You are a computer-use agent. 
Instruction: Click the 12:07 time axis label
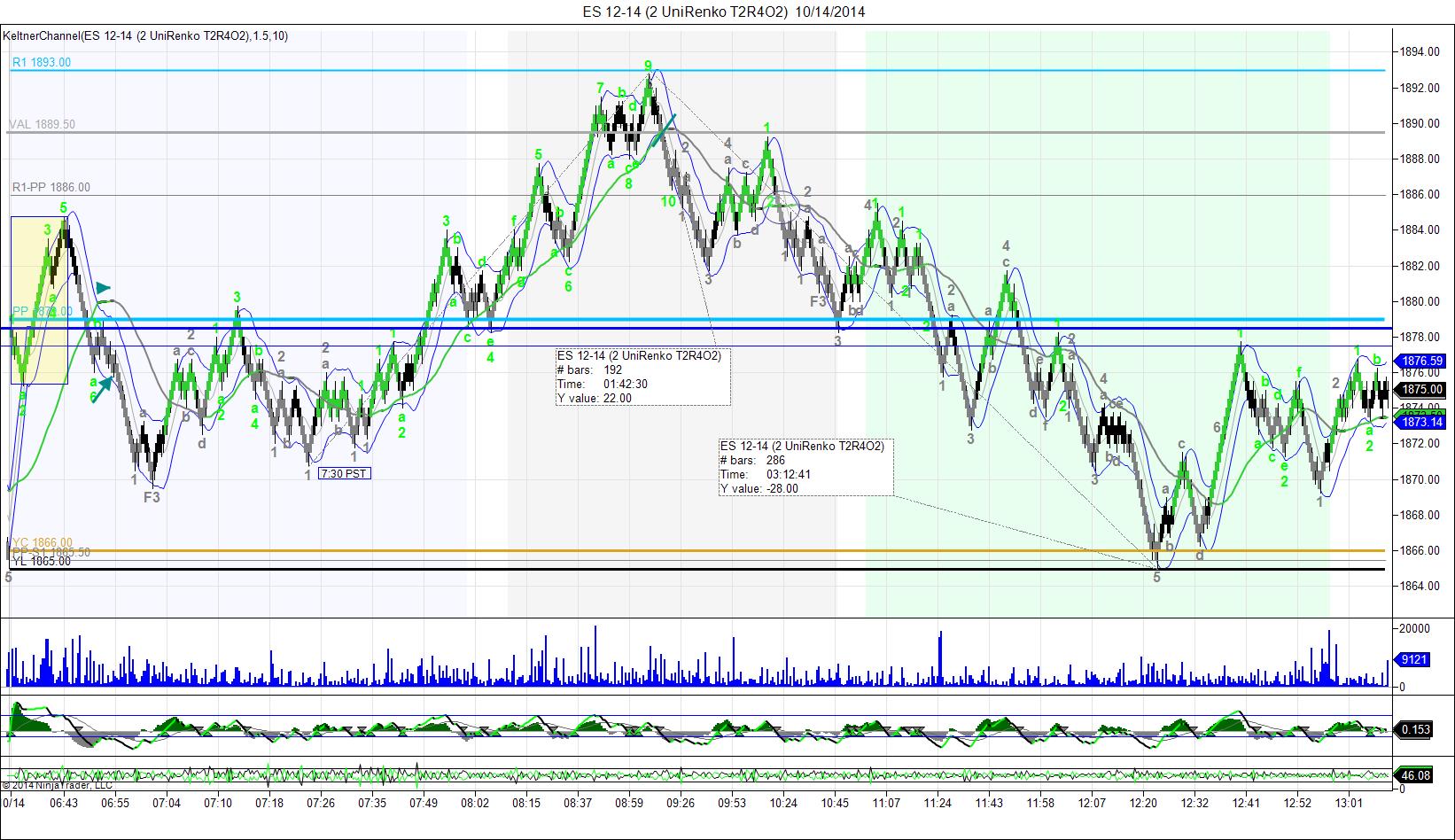(x=1092, y=804)
